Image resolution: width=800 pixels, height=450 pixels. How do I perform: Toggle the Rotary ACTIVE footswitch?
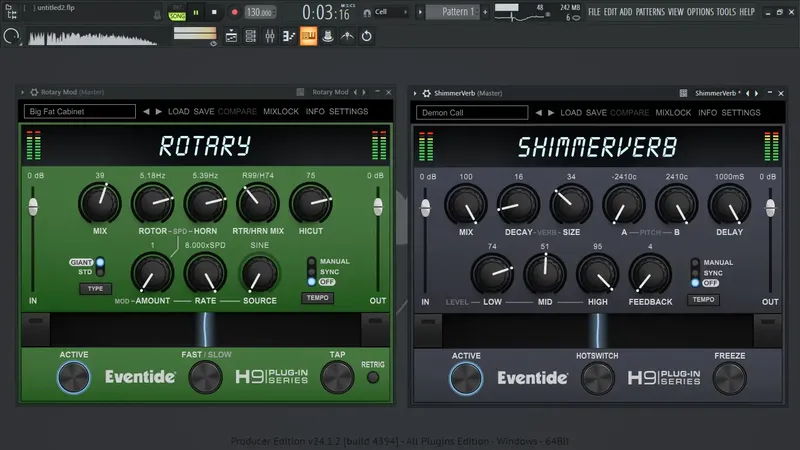(x=73, y=378)
